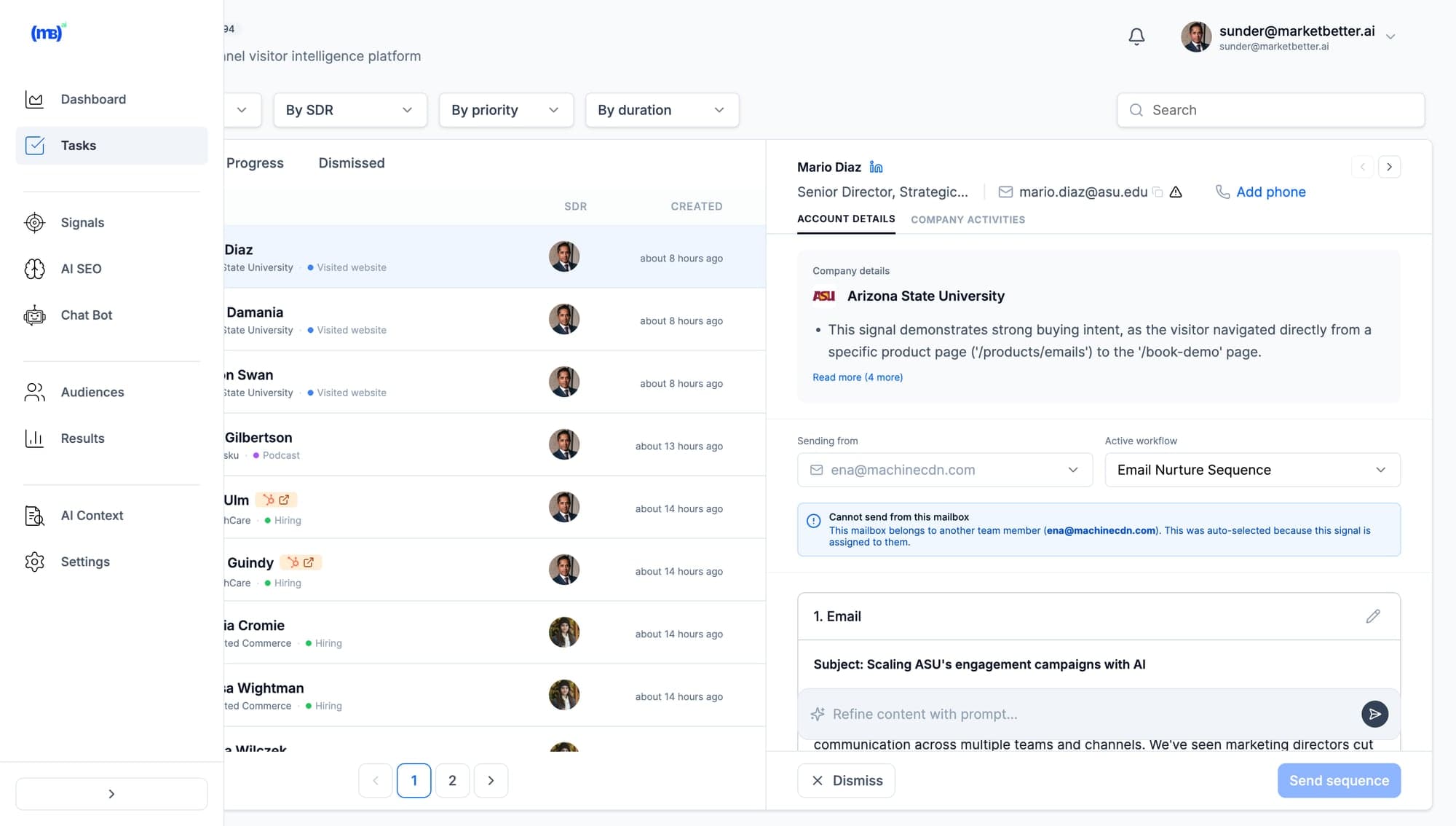Viewport: 1456px width, 826px height.
Task: Click the warning icon beside the email address
Action: tap(1177, 192)
